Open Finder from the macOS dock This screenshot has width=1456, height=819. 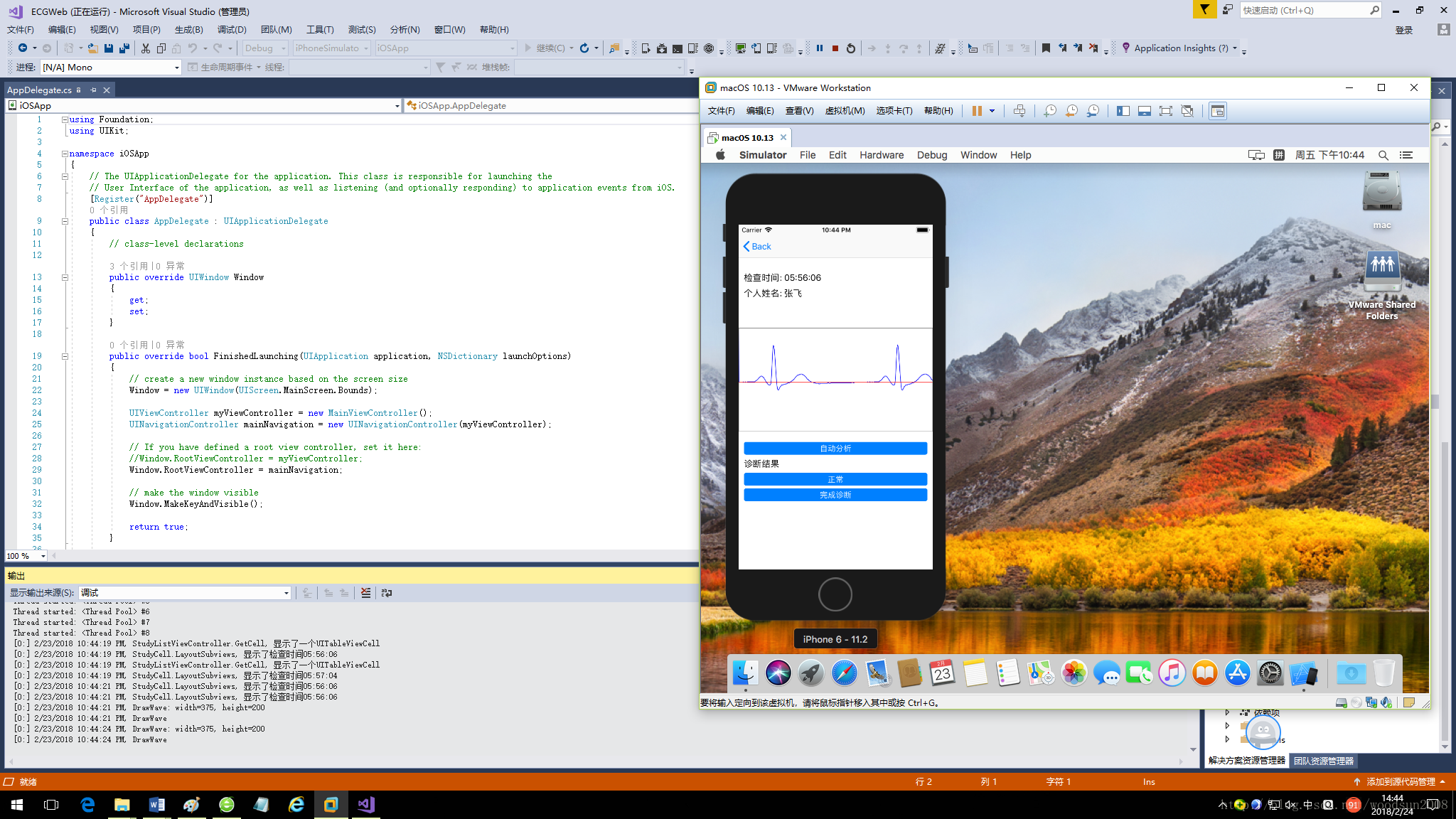click(745, 673)
